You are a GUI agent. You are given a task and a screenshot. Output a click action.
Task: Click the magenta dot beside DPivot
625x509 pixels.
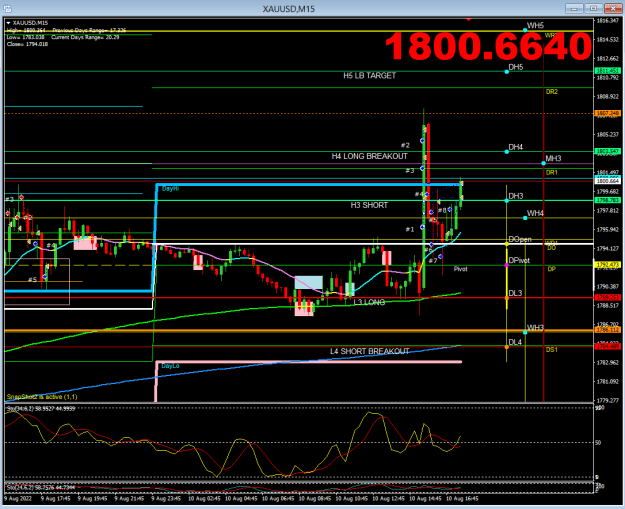tap(507, 265)
